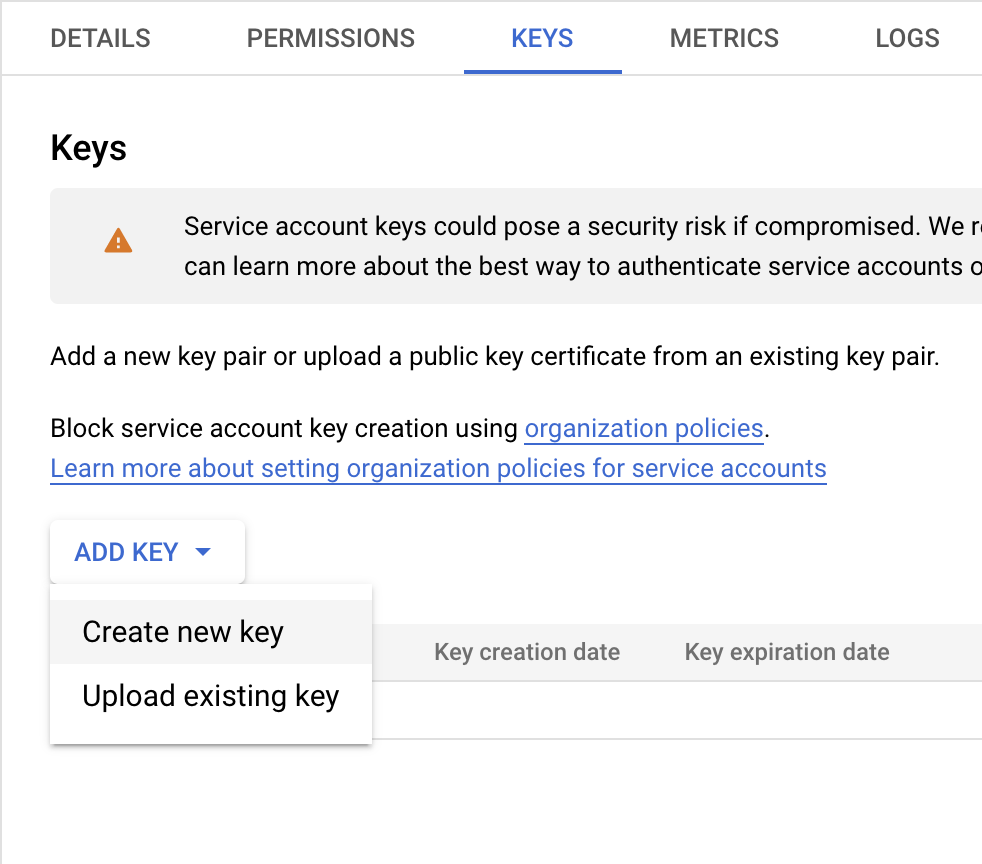
Task: Click the dropdown caret next to ADD KEY
Action: click(x=204, y=551)
